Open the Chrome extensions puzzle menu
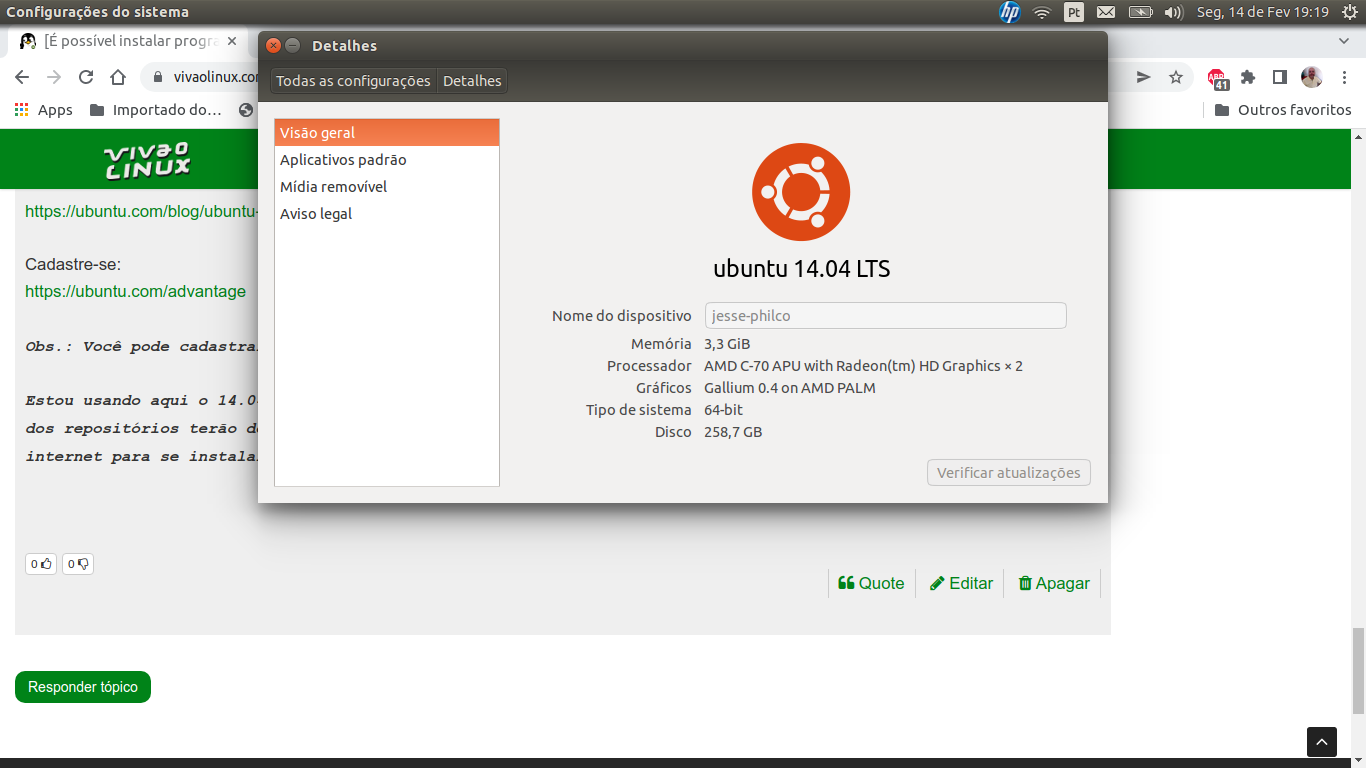The image size is (1366, 768). point(1248,77)
